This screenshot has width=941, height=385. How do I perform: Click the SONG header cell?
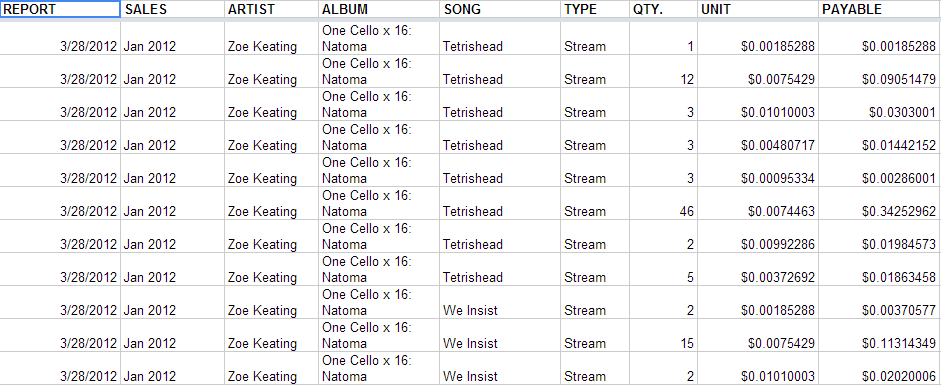click(501, 9)
